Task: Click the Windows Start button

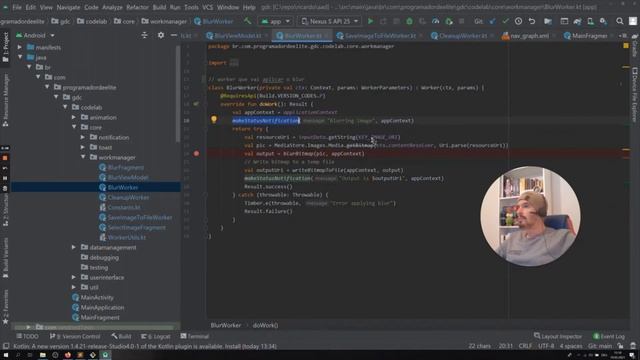Action: pos(5,355)
